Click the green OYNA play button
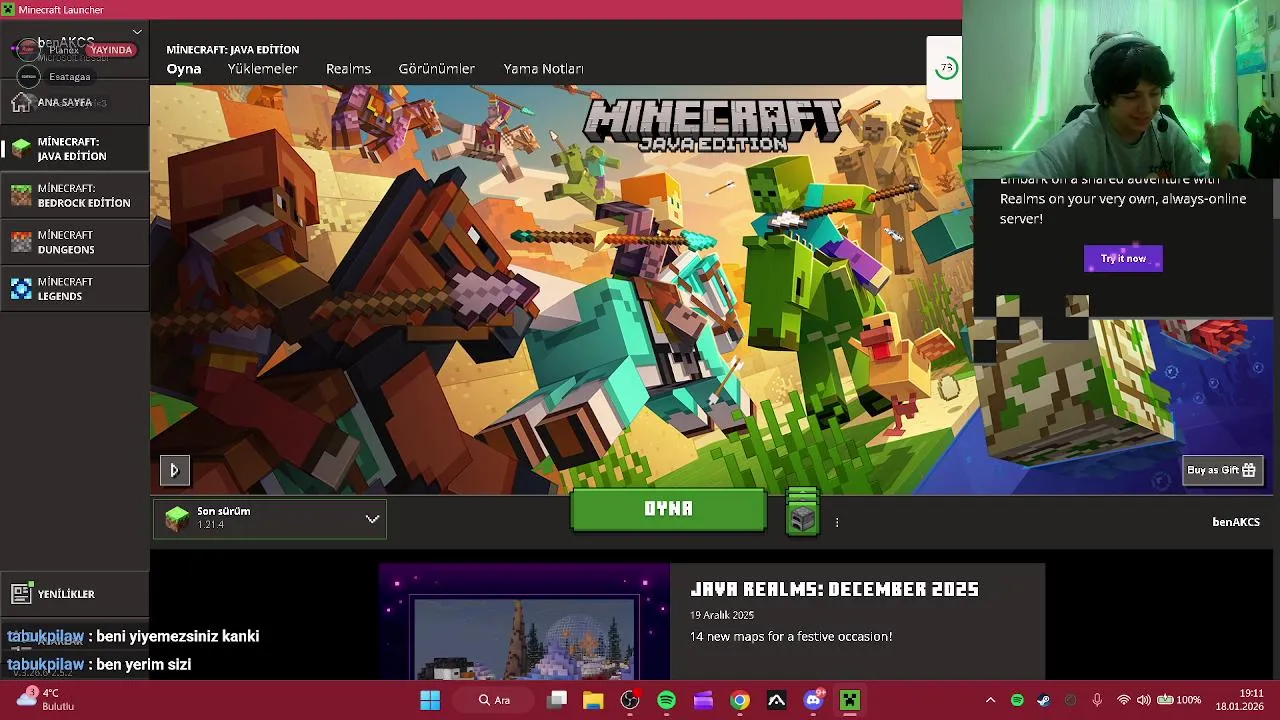 coord(668,509)
